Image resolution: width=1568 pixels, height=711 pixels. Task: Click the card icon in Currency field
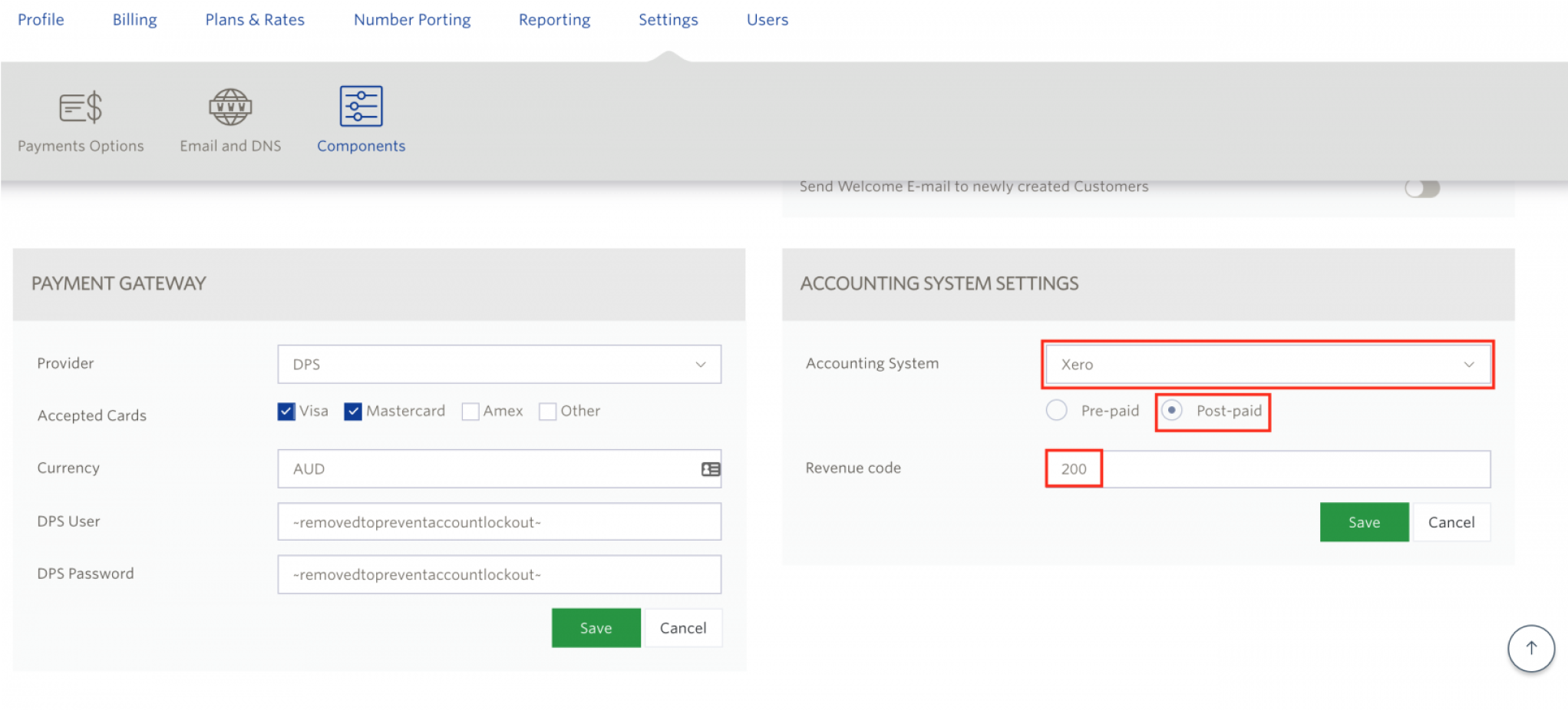[x=711, y=469]
